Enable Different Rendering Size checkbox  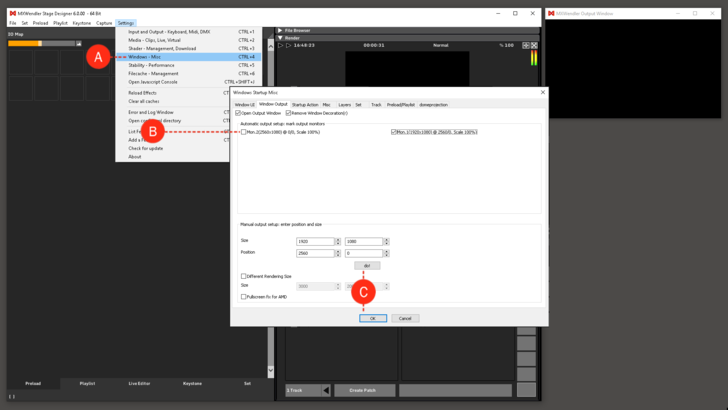click(x=243, y=276)
